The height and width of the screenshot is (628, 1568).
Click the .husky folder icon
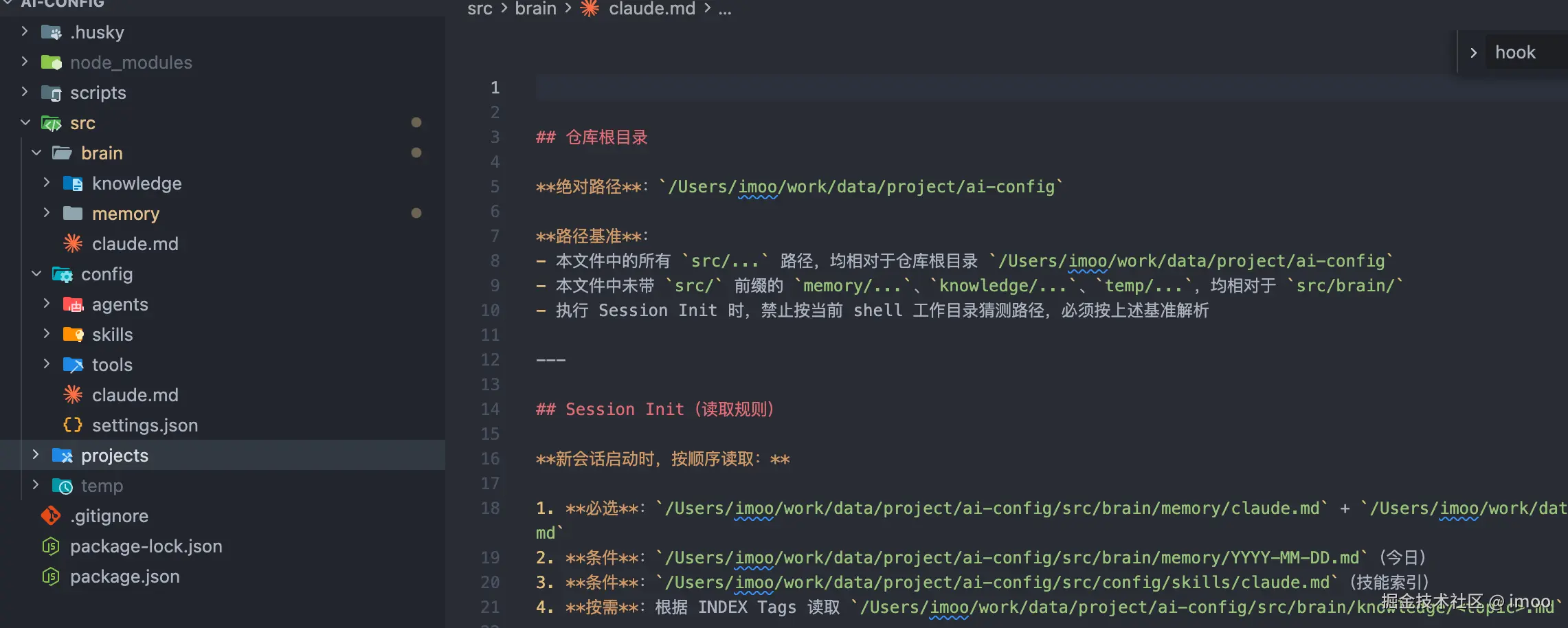[52, 32]
